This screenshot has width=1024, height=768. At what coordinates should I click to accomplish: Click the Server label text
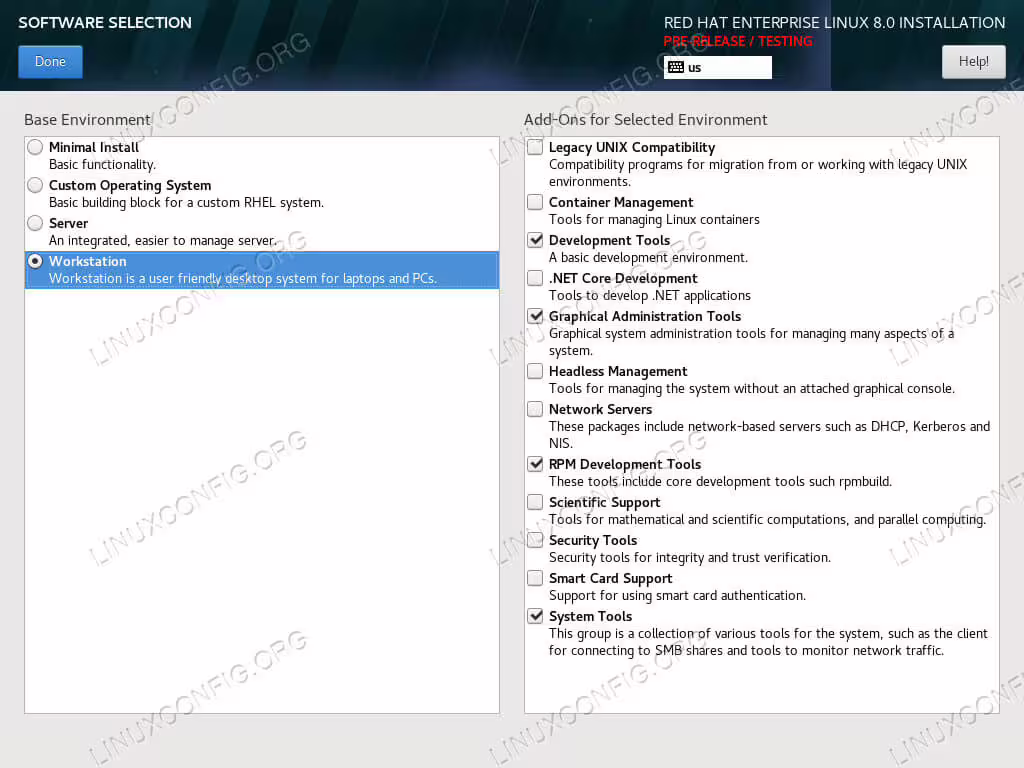69,223
